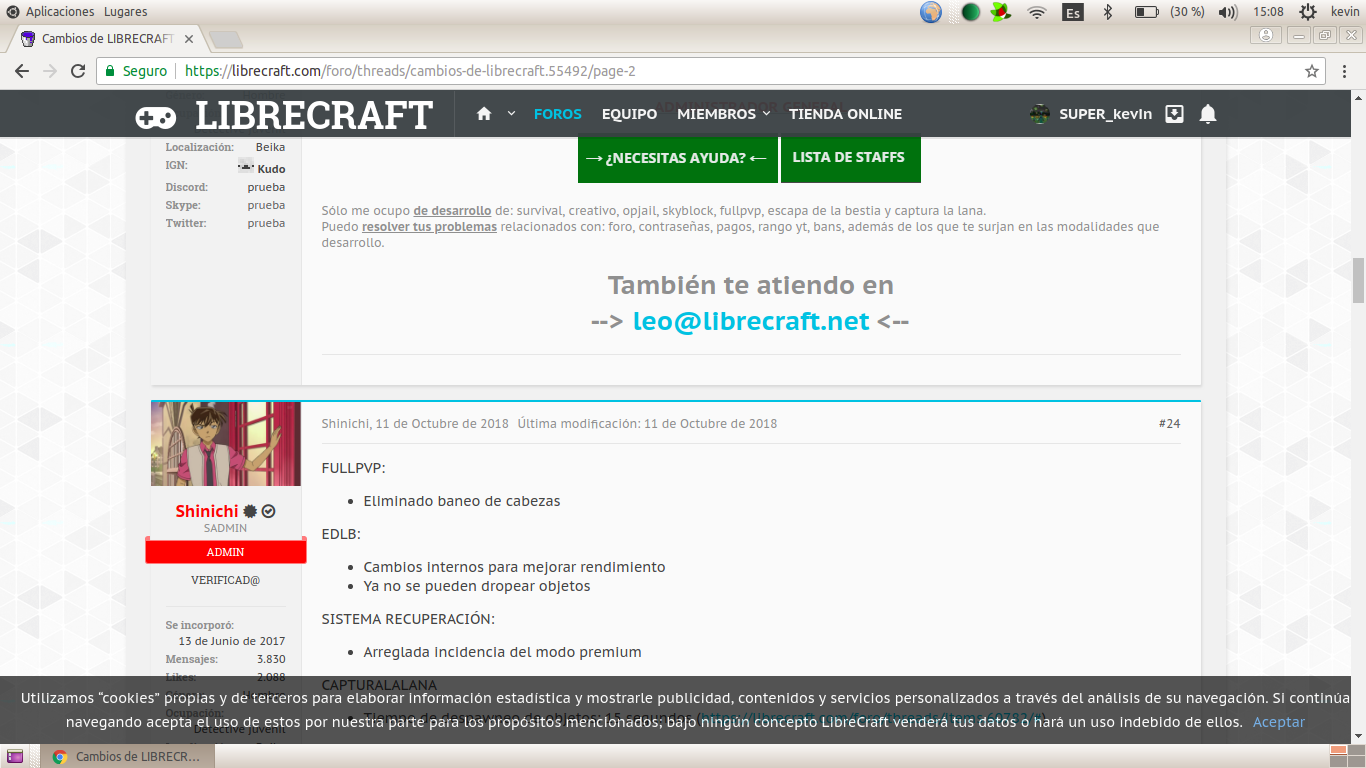Open the MIEMBROS page
The image size is (1366, 768).
click(x=717, y=114)
